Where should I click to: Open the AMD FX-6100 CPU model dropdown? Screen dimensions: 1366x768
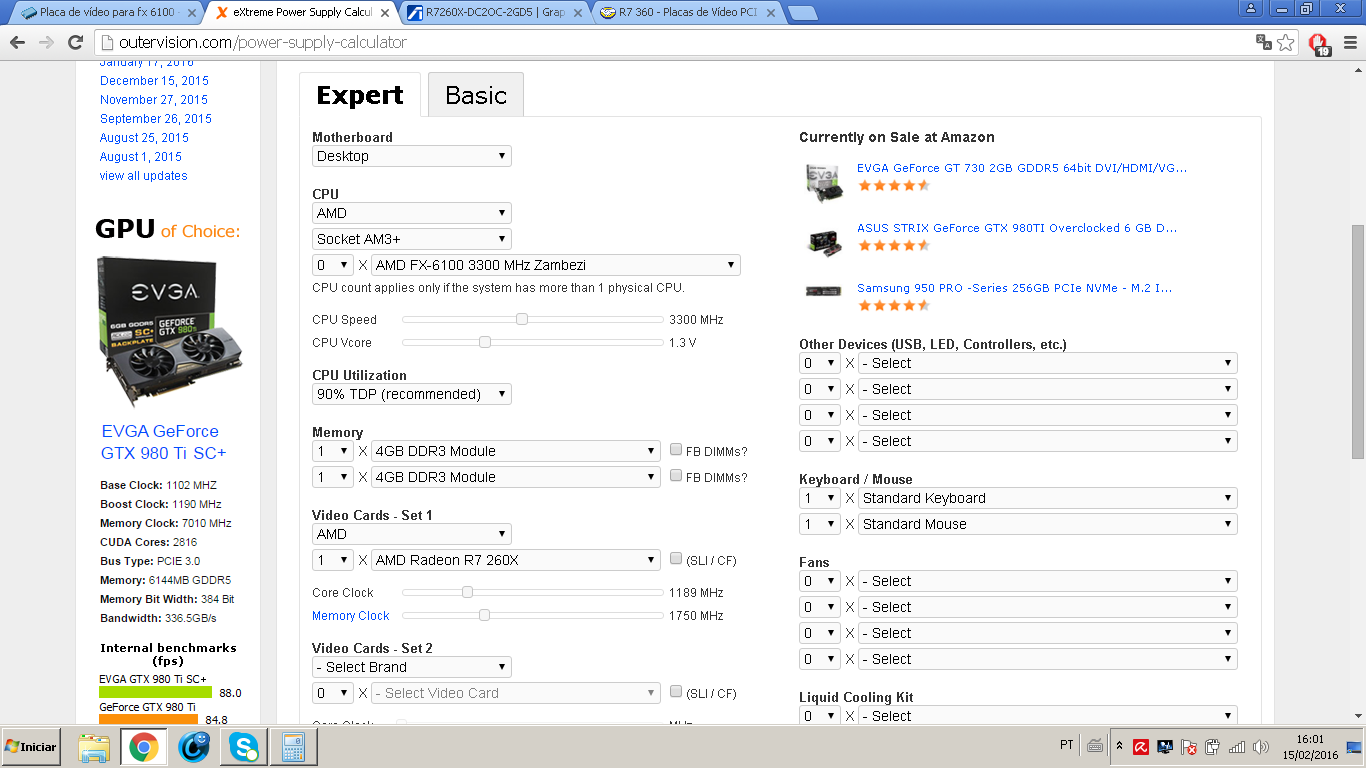coord(556,265)
